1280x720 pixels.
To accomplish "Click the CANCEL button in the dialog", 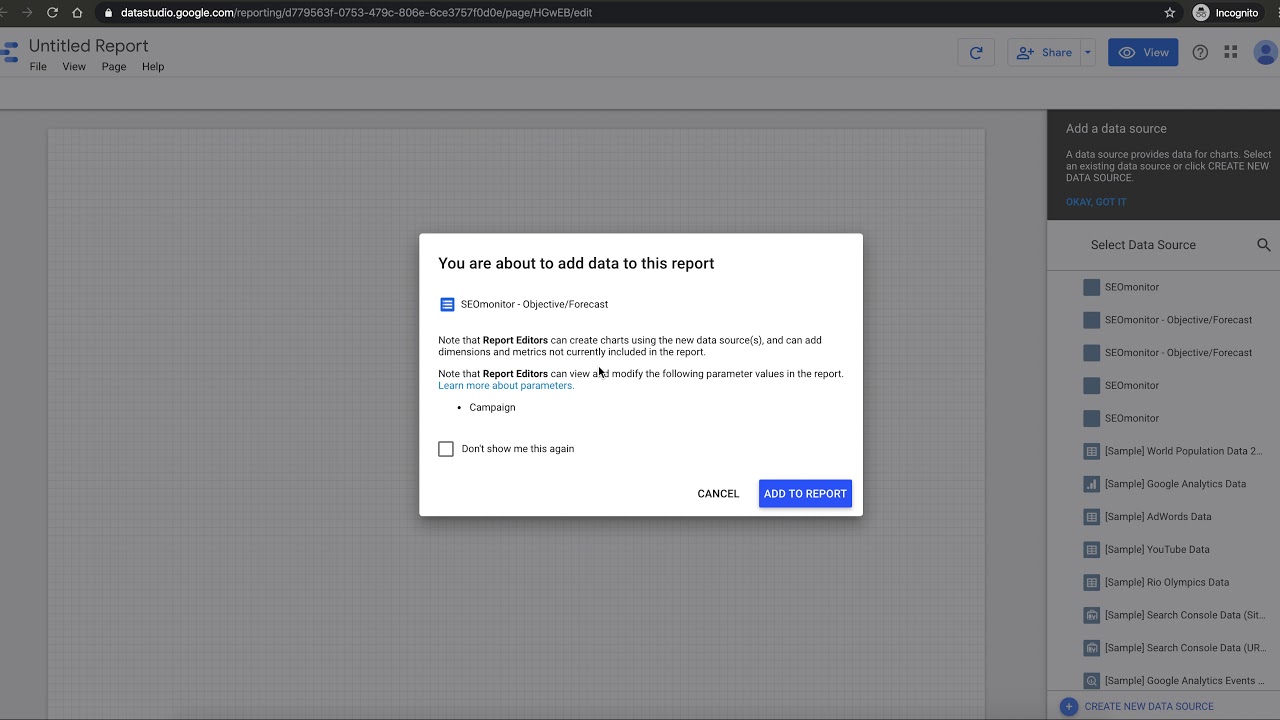I will 718,494.
